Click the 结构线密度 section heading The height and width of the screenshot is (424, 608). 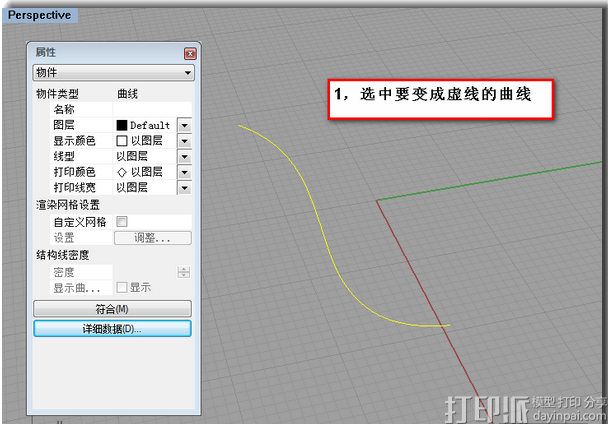62,255
